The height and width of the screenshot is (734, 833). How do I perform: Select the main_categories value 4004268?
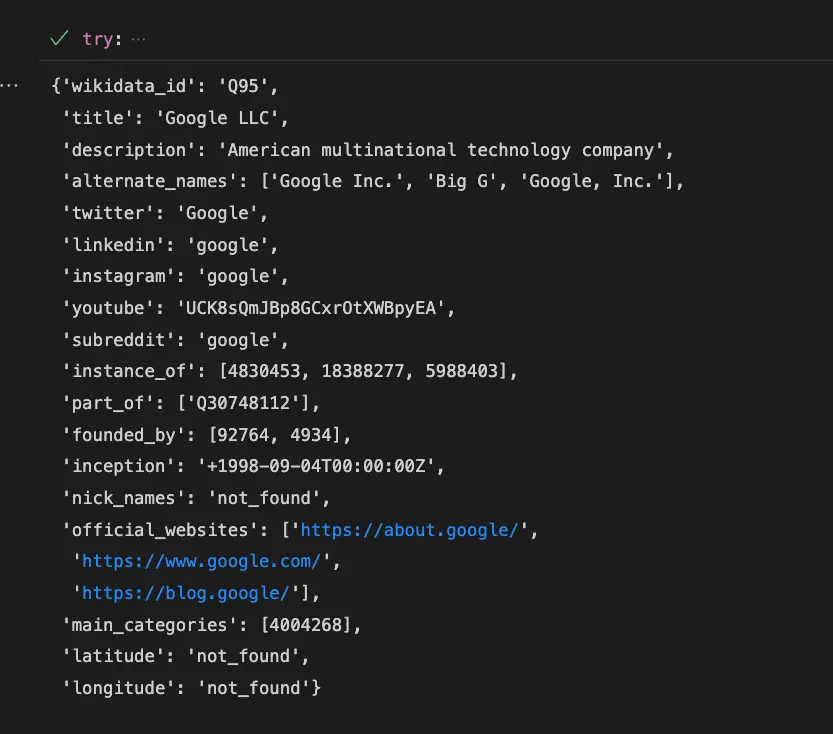(x=305, y=625)
